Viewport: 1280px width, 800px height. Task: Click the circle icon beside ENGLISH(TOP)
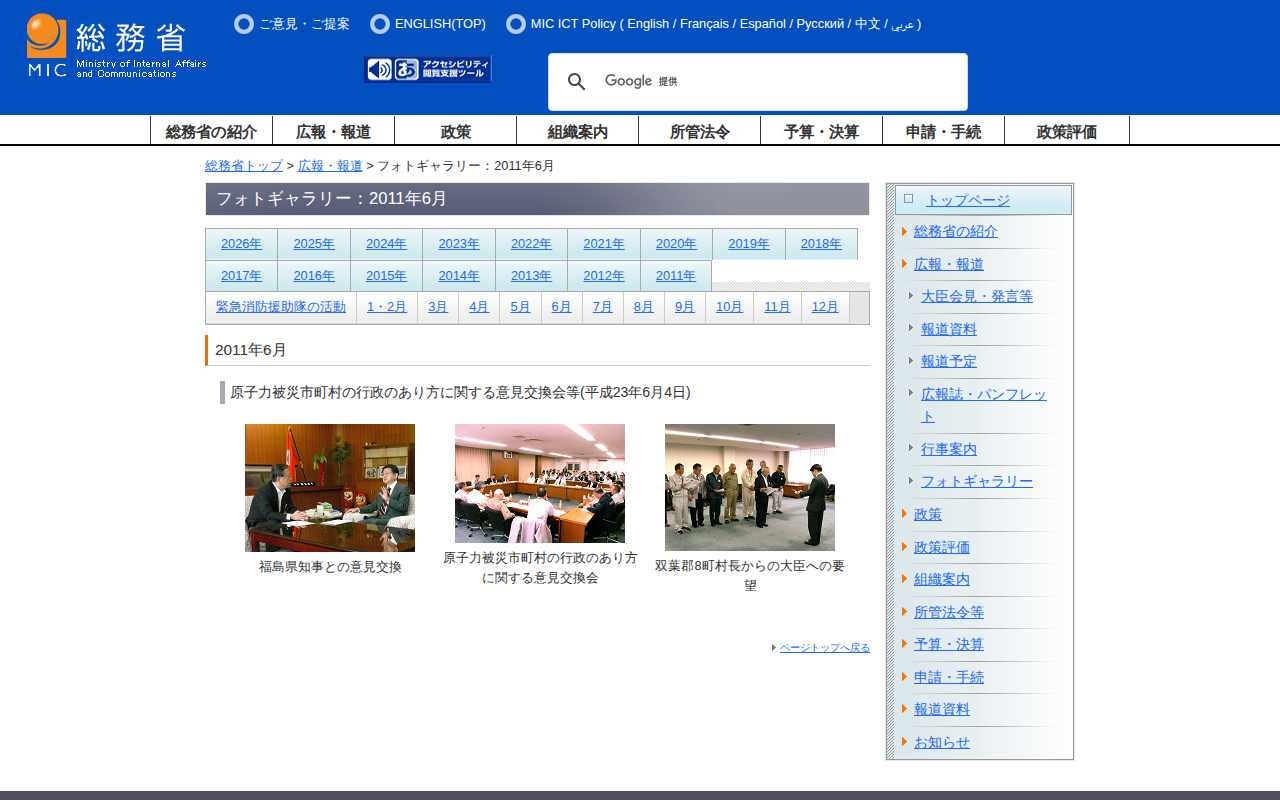380,24
